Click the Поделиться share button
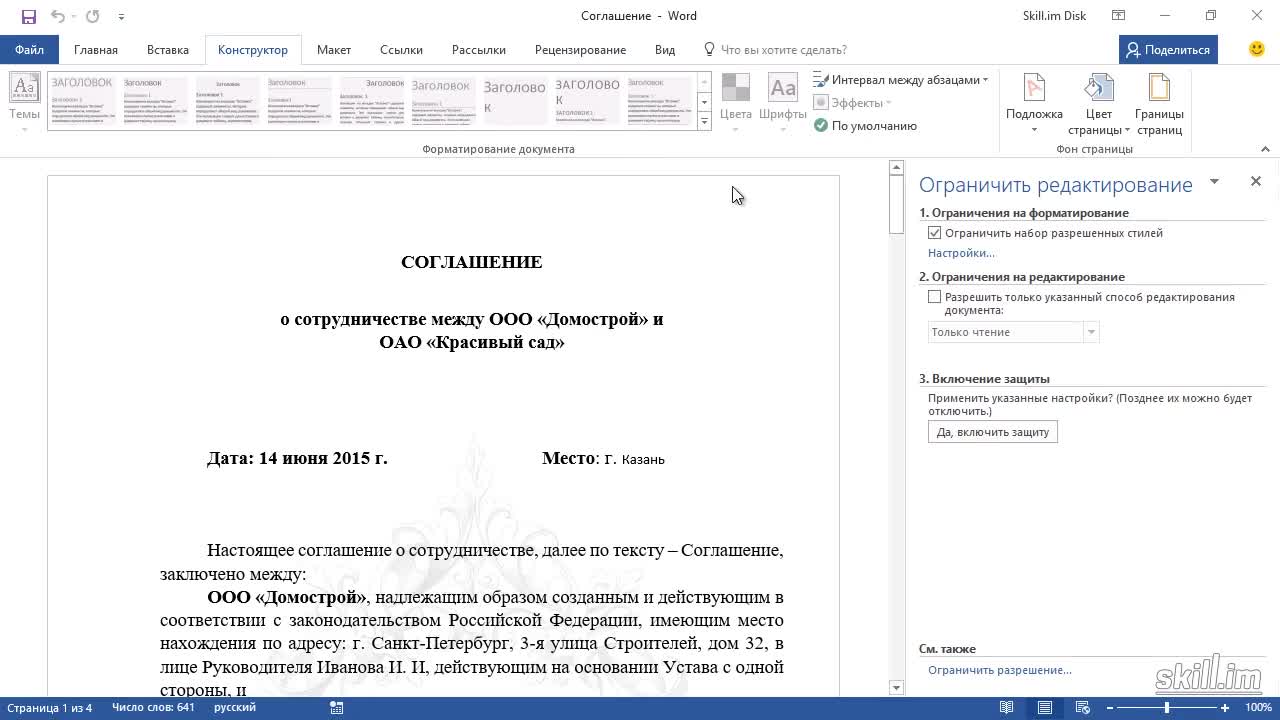The width and height of the screenshot is (1280, 720). pyautogui.click(x=1168, y=50)
